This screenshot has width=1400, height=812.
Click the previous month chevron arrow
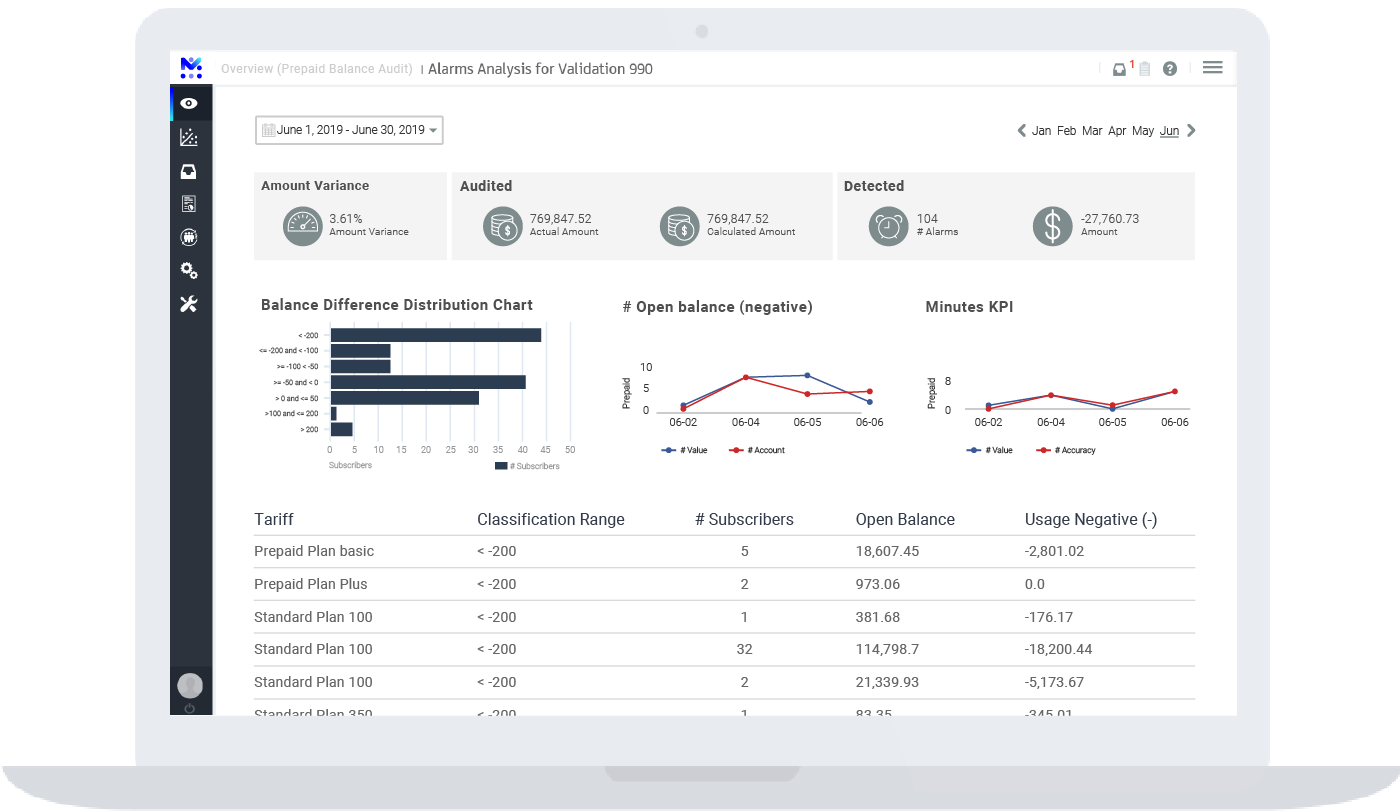pyautogui.click(x=1021, y=130)
